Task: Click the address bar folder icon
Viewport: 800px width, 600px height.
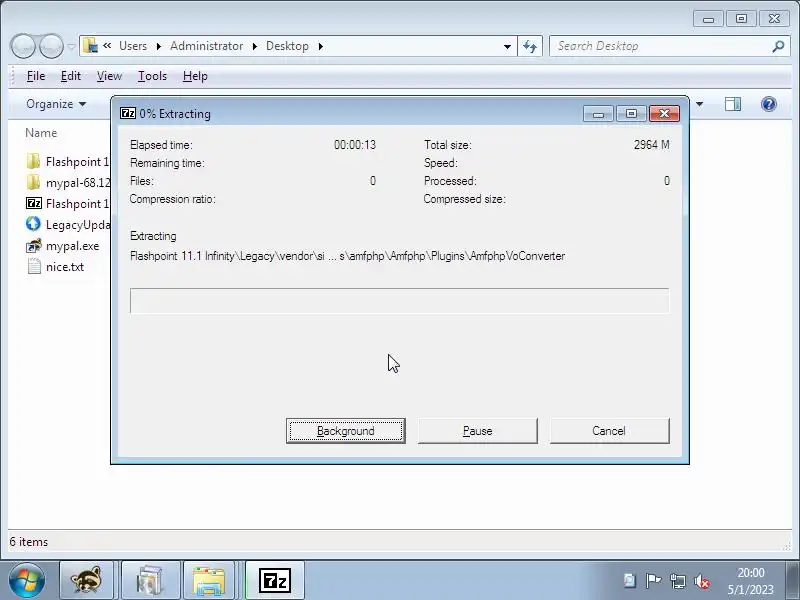Action: (90, 46)
